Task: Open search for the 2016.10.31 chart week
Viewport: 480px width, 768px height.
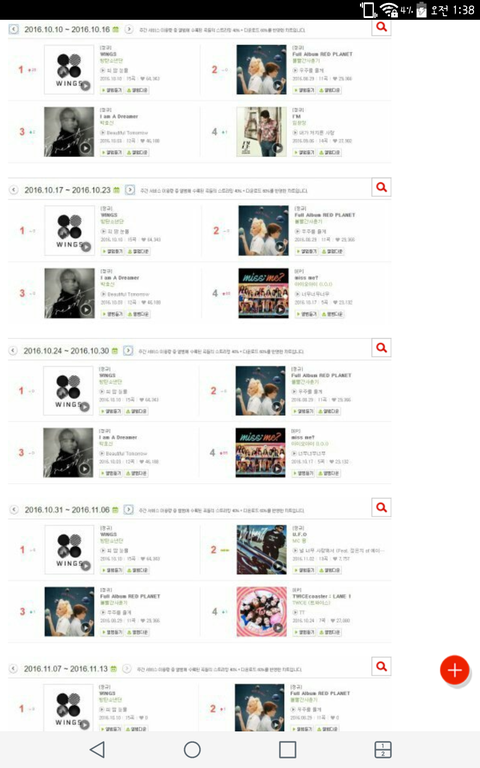Action: pyautogui.click(x=382, y=507)
